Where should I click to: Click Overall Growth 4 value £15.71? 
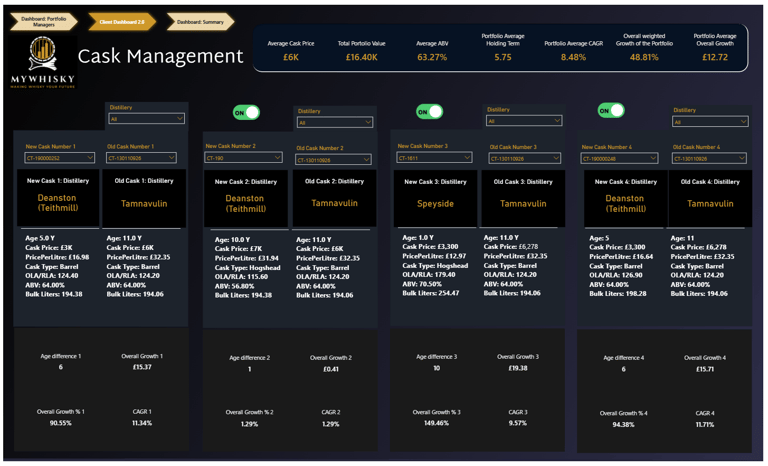tap(705, 369)
